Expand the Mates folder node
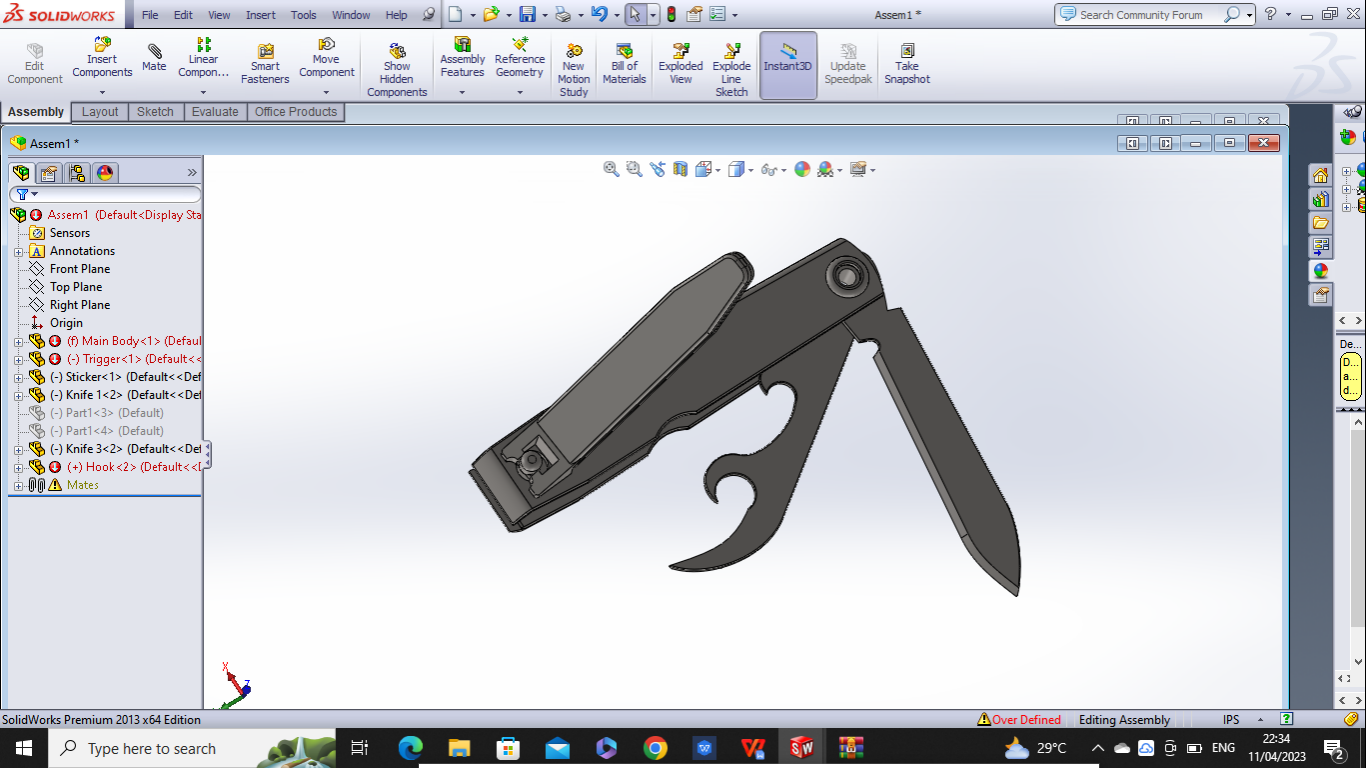 18,485
